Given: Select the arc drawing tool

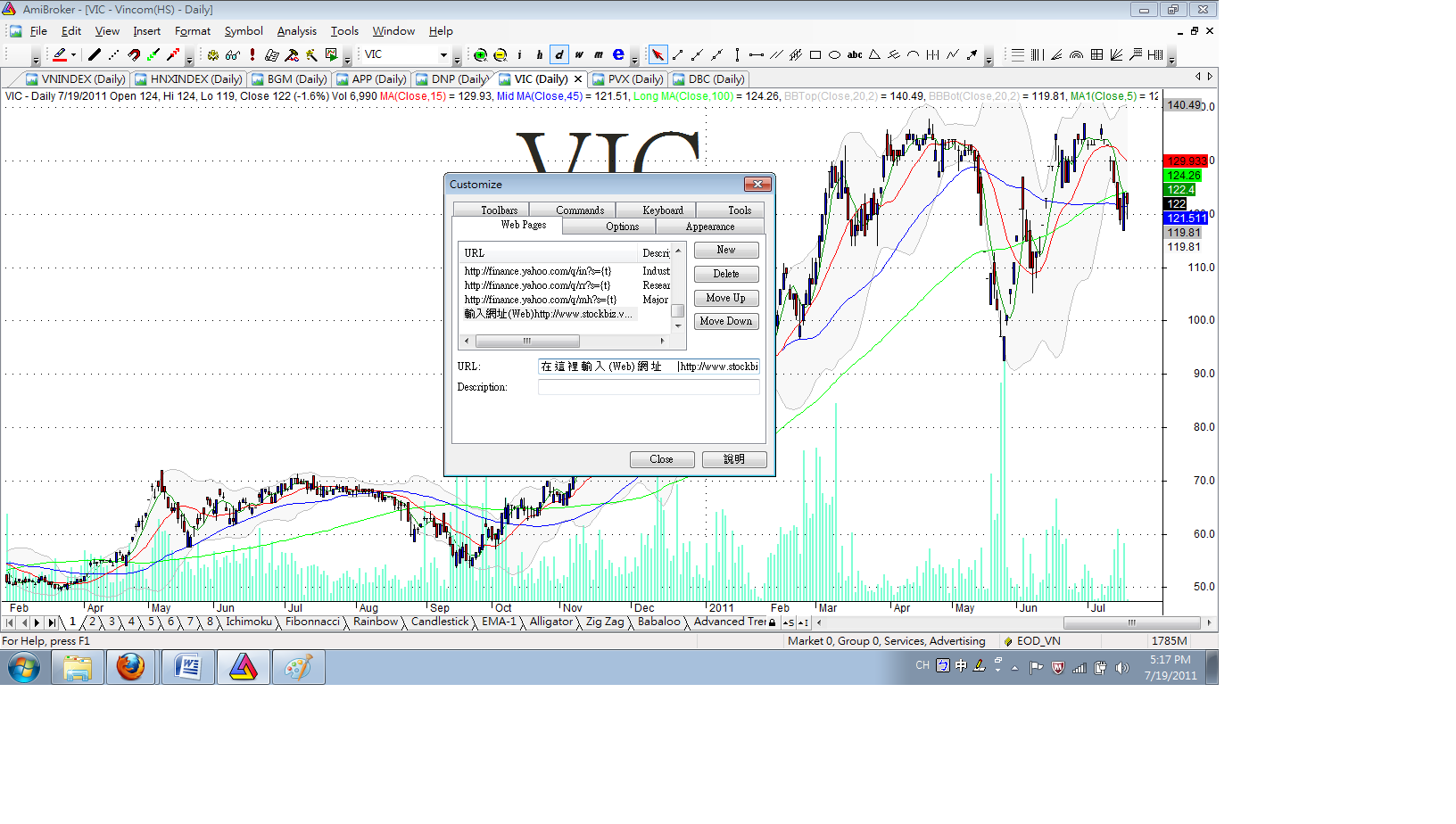Looking at the screenshot, I should [x=914, y=55].
